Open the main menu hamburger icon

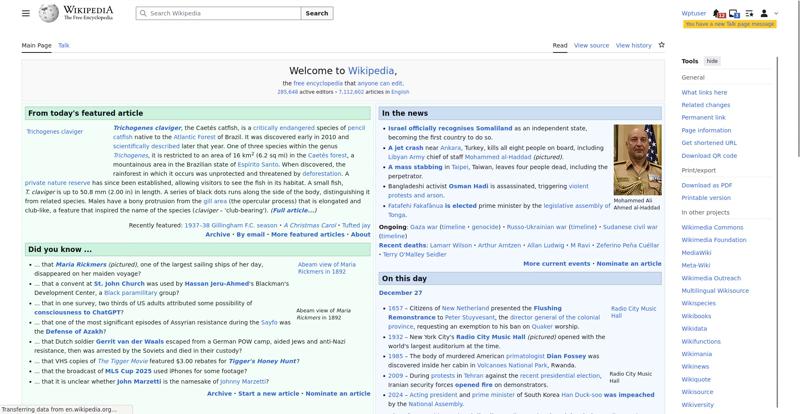(x=27, y=14)
